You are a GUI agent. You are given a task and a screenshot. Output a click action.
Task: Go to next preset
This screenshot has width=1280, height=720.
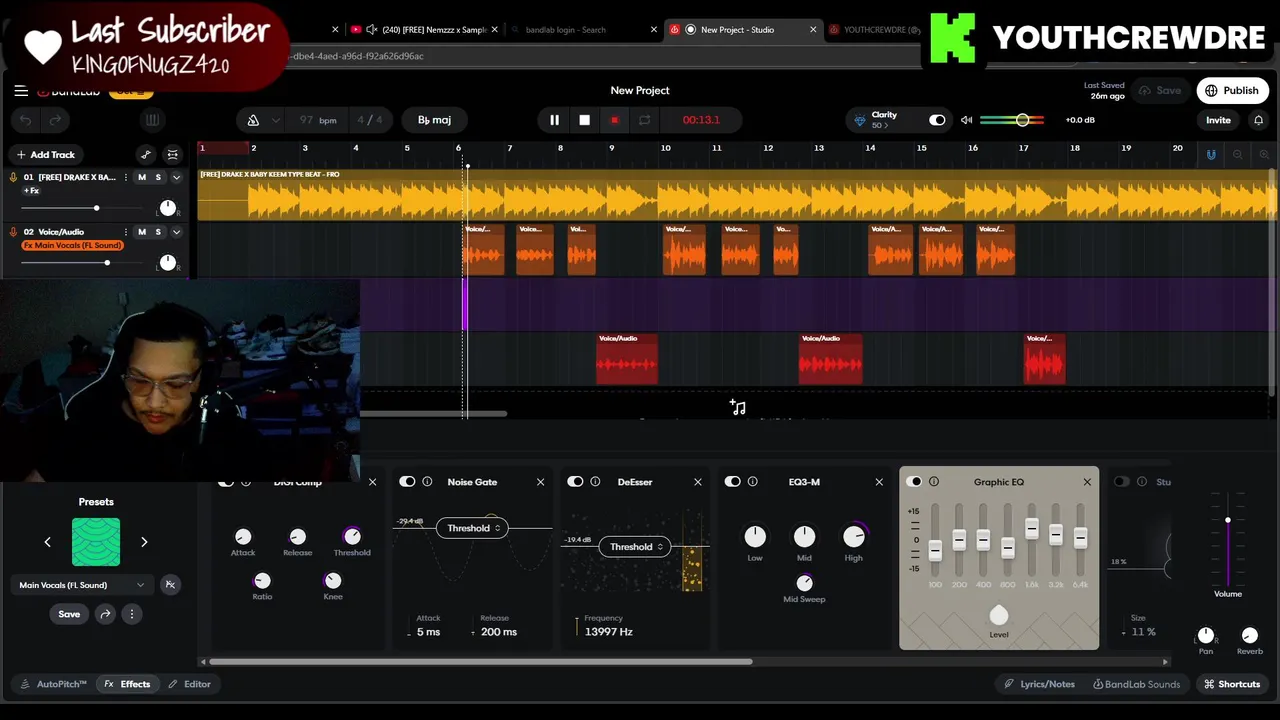click(144, 542)
